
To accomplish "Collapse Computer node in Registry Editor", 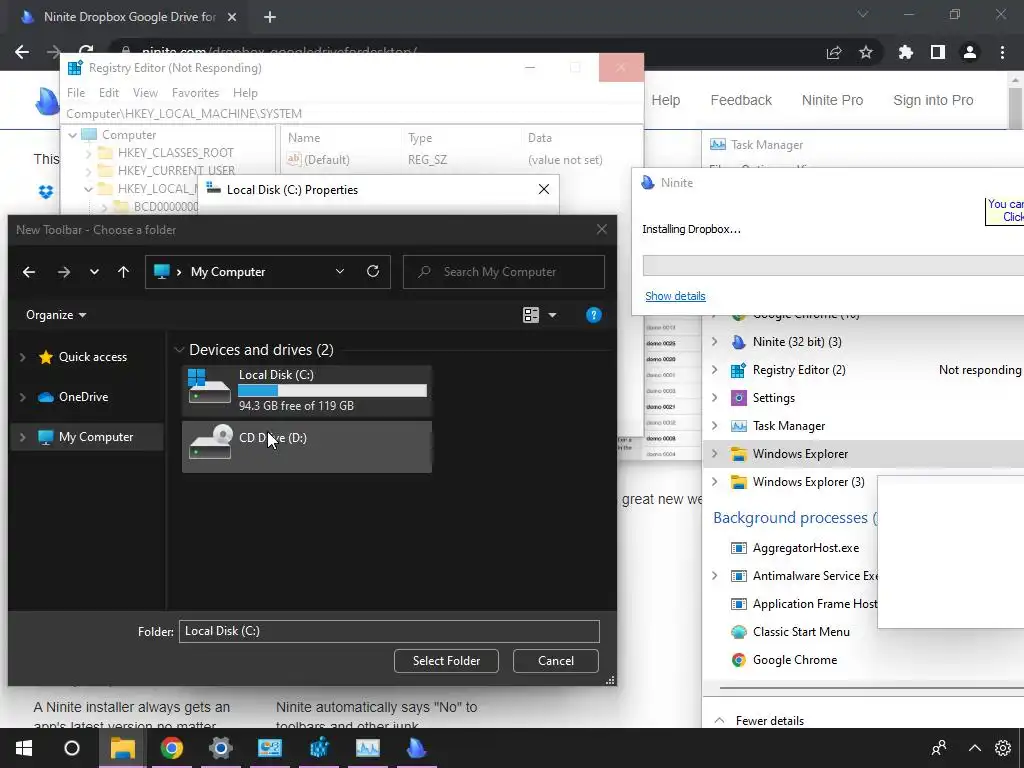I will click(72, 135).
